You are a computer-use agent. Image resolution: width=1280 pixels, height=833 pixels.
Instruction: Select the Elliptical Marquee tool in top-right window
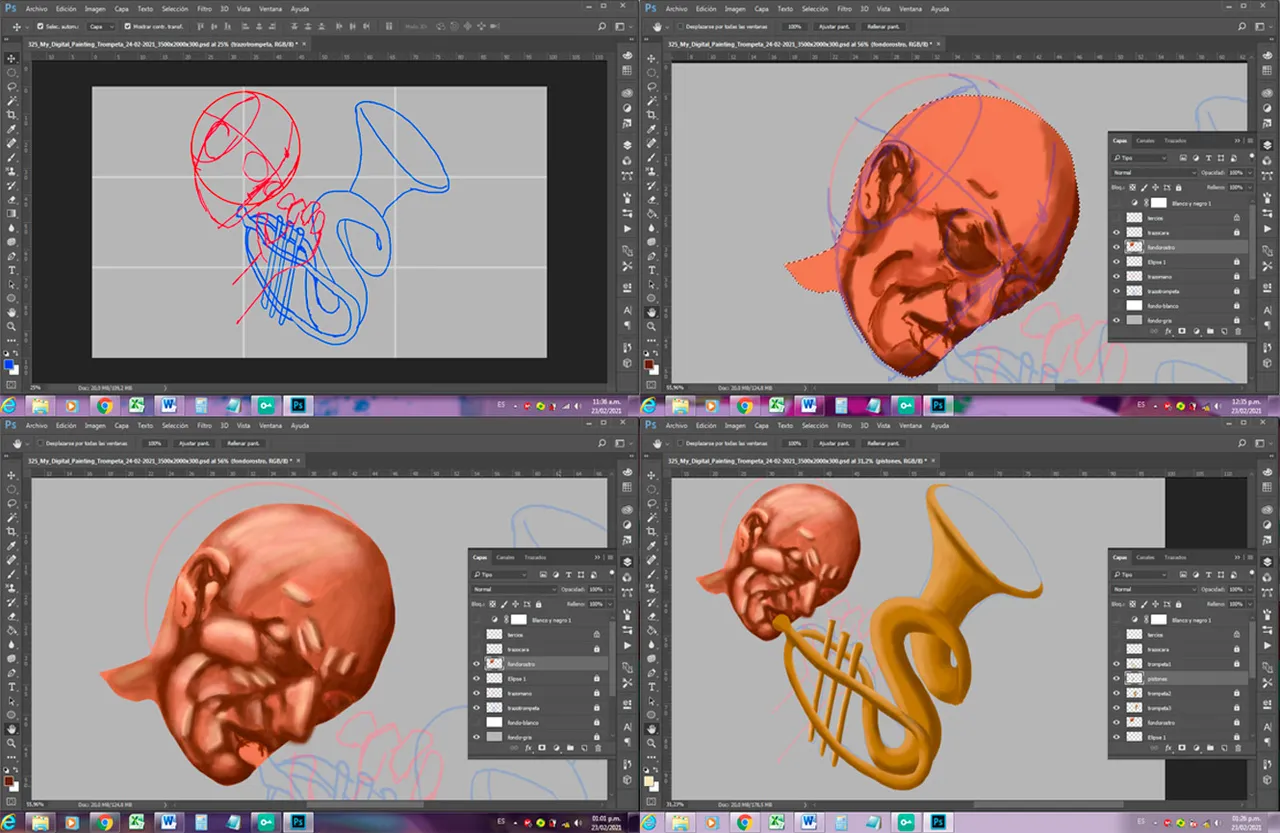tap(651, 72)
